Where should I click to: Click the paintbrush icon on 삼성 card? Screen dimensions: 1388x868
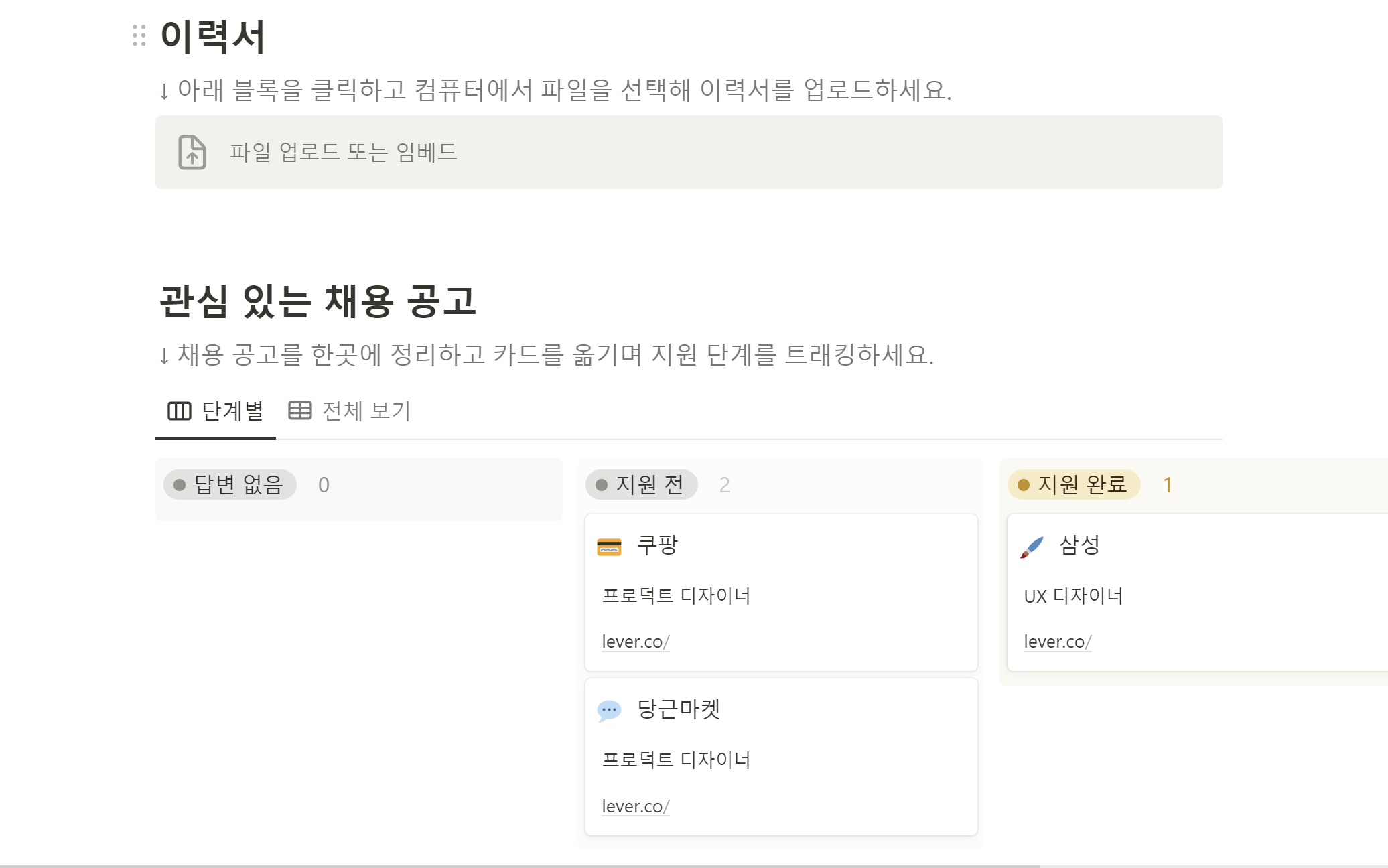click(1032, 547)
